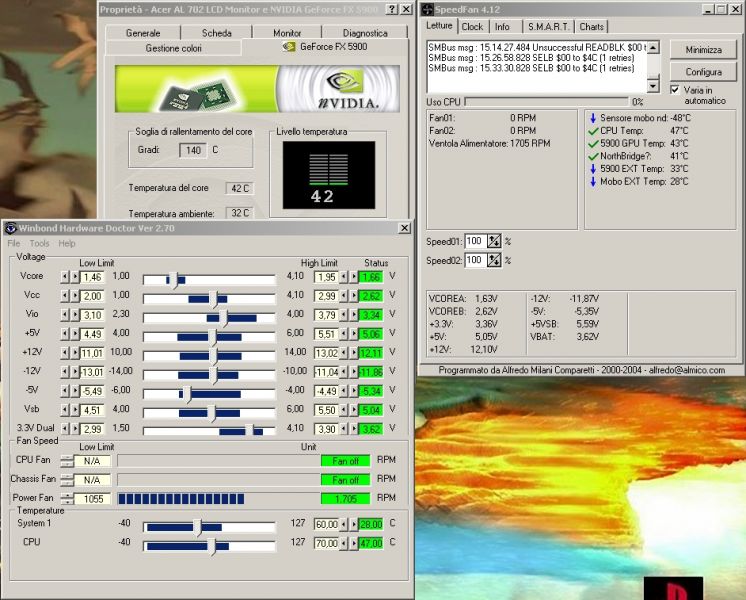The height and width of the screenshot is (600, 746).
Task: Click the help question-mark button in Proprietà window
Action: (392, 9)
